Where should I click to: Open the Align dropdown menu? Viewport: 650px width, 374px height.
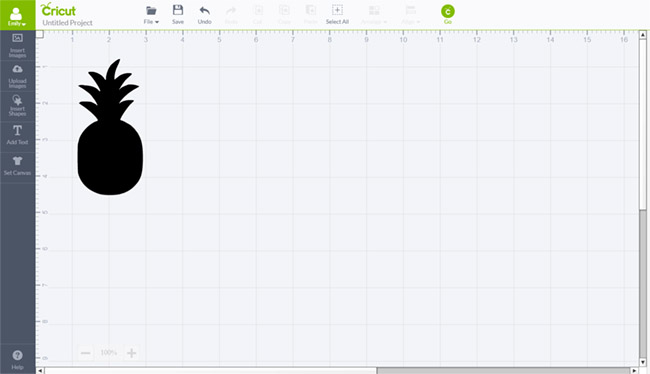point(410,15)
